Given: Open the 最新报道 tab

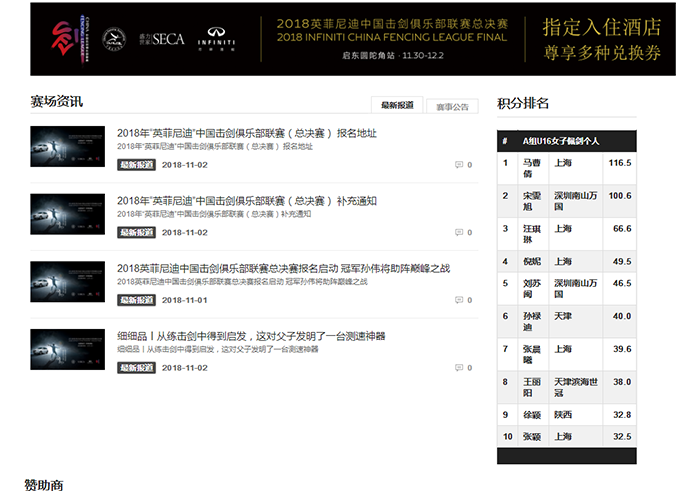Looking at the screenshot, I should (x=397, y=105).
